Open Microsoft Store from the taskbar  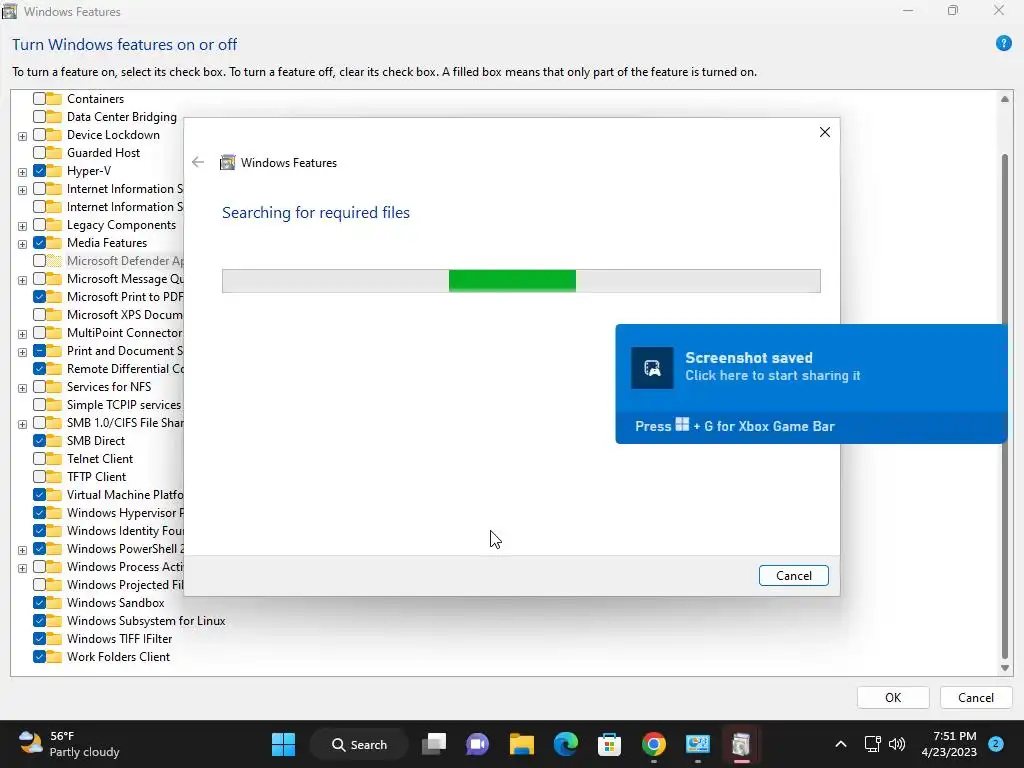point(609,744)
